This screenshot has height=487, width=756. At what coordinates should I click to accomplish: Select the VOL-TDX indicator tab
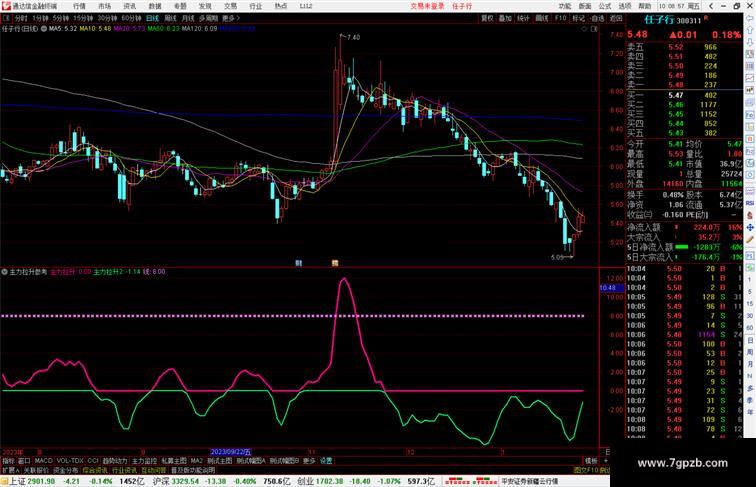70,461
